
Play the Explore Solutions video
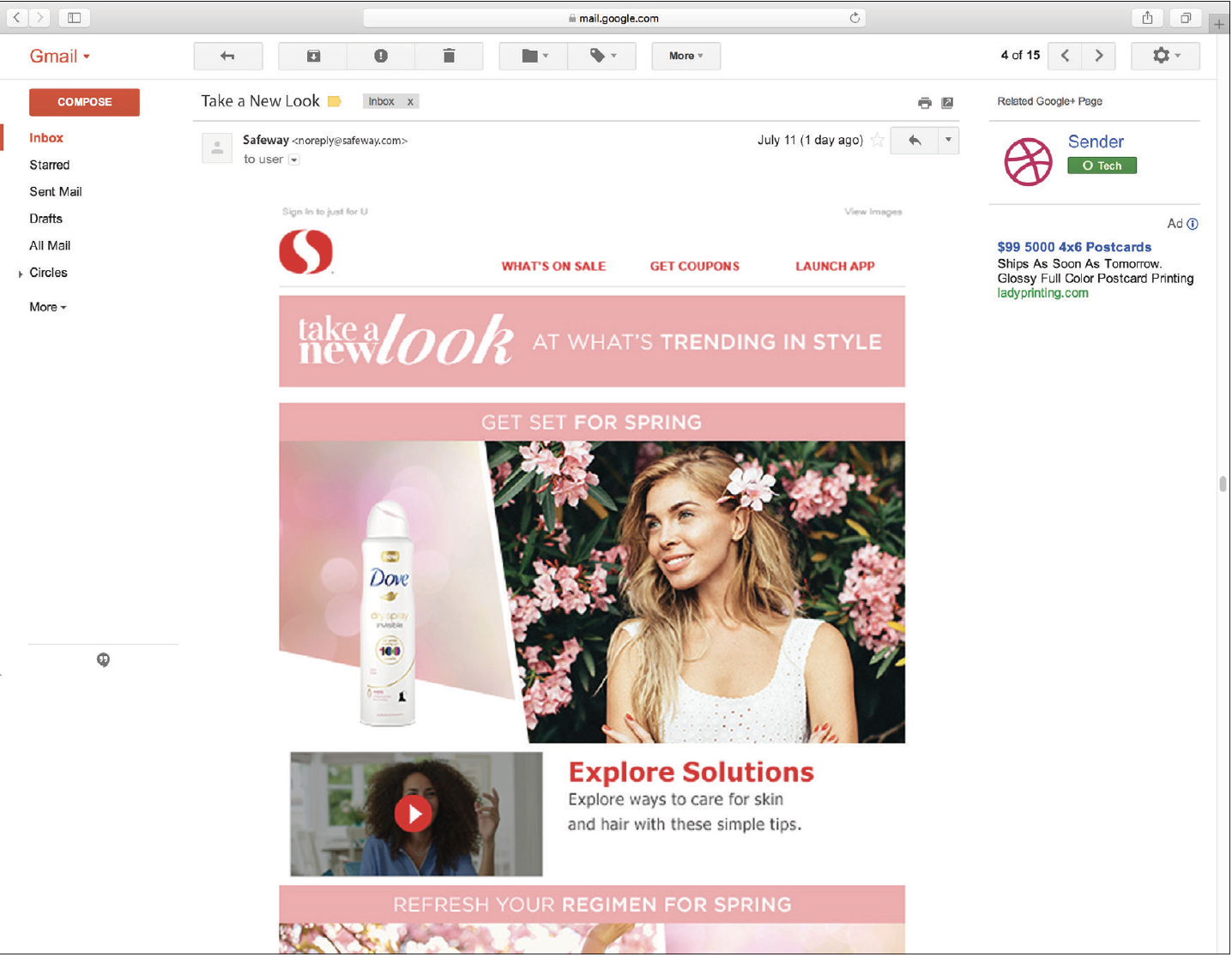(x=414, y=813)
